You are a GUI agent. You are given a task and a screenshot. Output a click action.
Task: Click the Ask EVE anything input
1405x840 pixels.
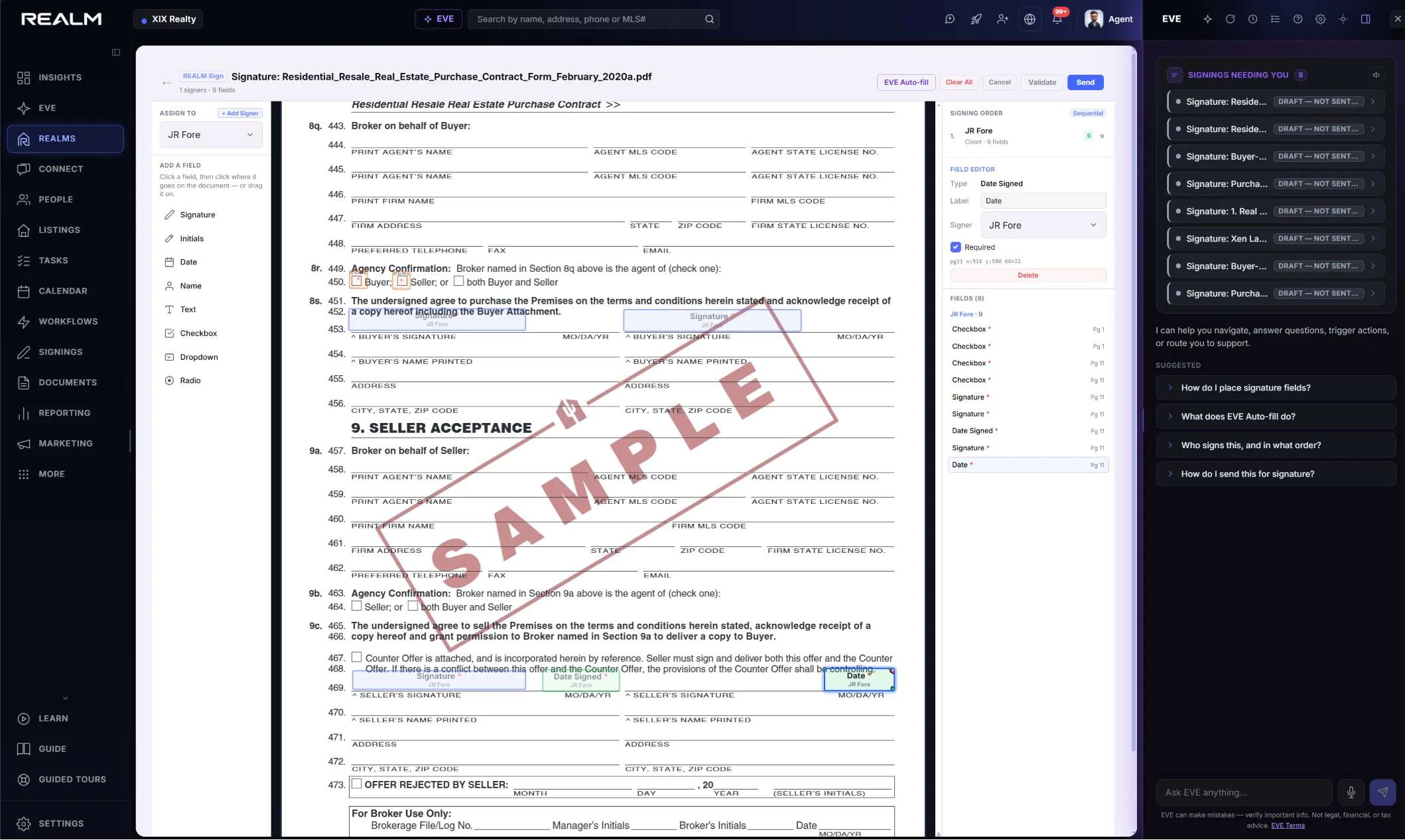(x=1244, y=792)
